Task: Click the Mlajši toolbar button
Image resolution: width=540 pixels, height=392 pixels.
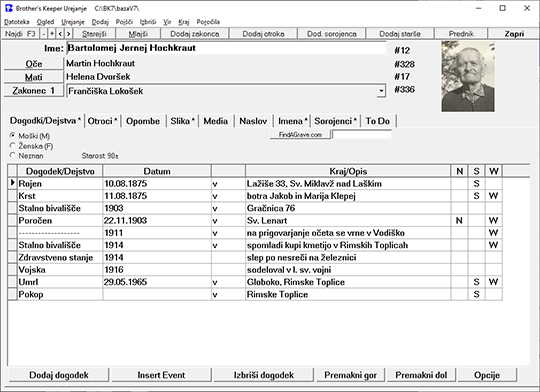Action: 138,34
